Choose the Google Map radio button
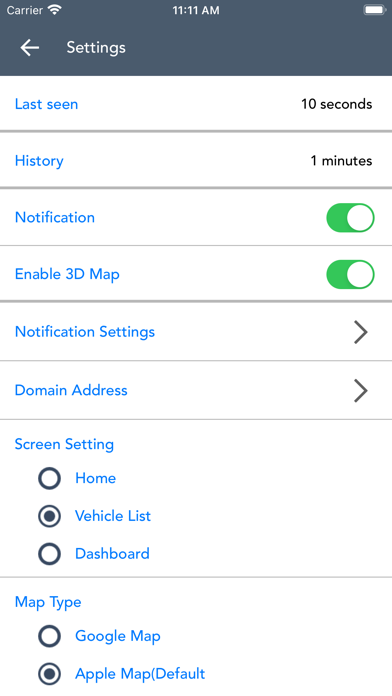 tap(49, 636)
